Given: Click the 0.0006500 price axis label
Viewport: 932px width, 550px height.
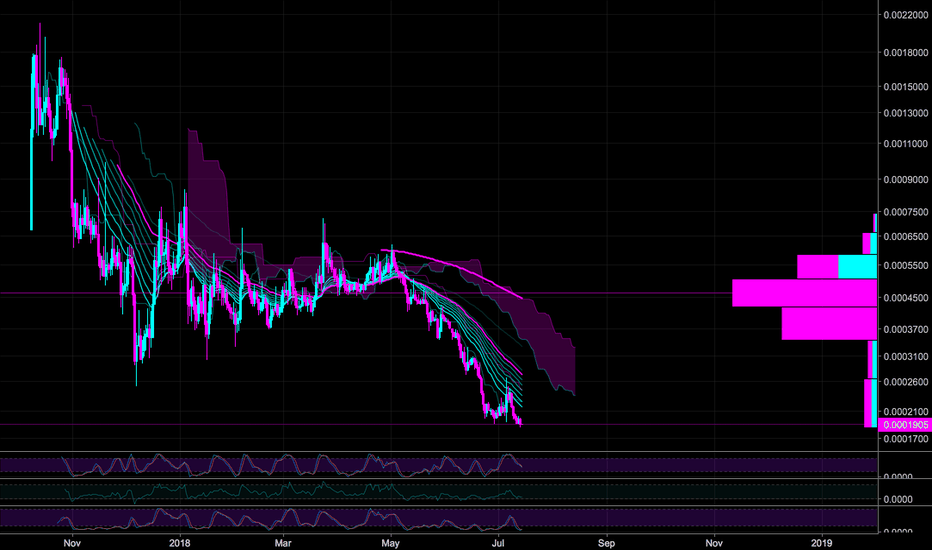Looking at the screenshot, I should pos(906,237).
